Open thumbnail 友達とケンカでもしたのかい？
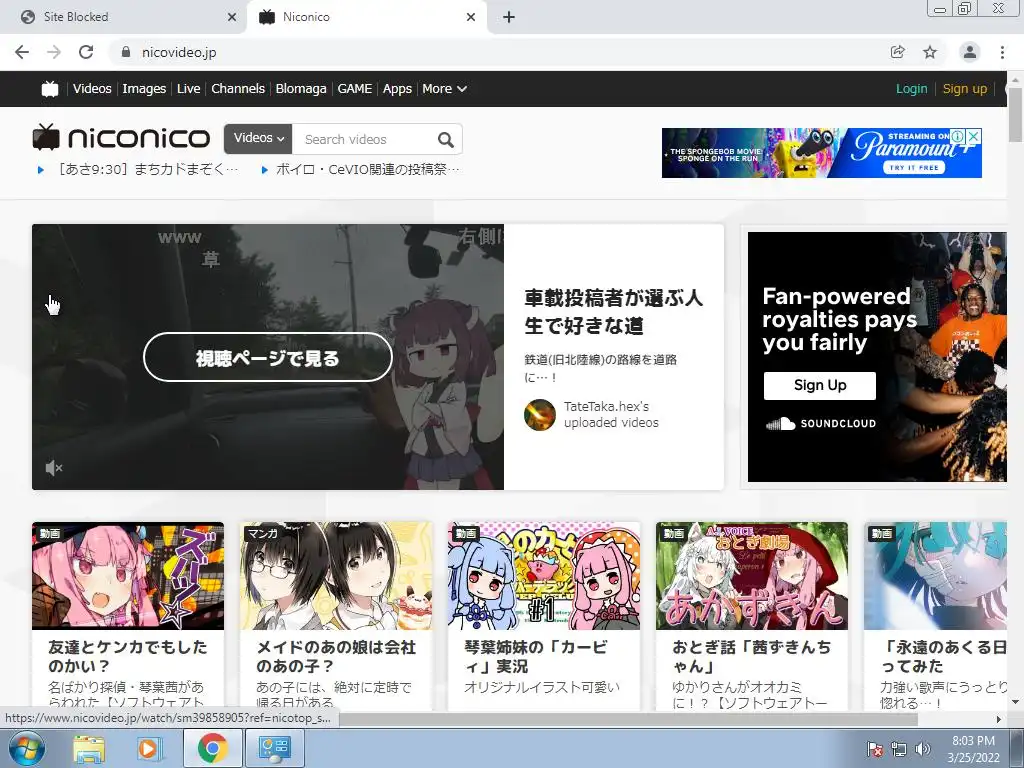Viewport: 1024px width, 768px height. 128,576
